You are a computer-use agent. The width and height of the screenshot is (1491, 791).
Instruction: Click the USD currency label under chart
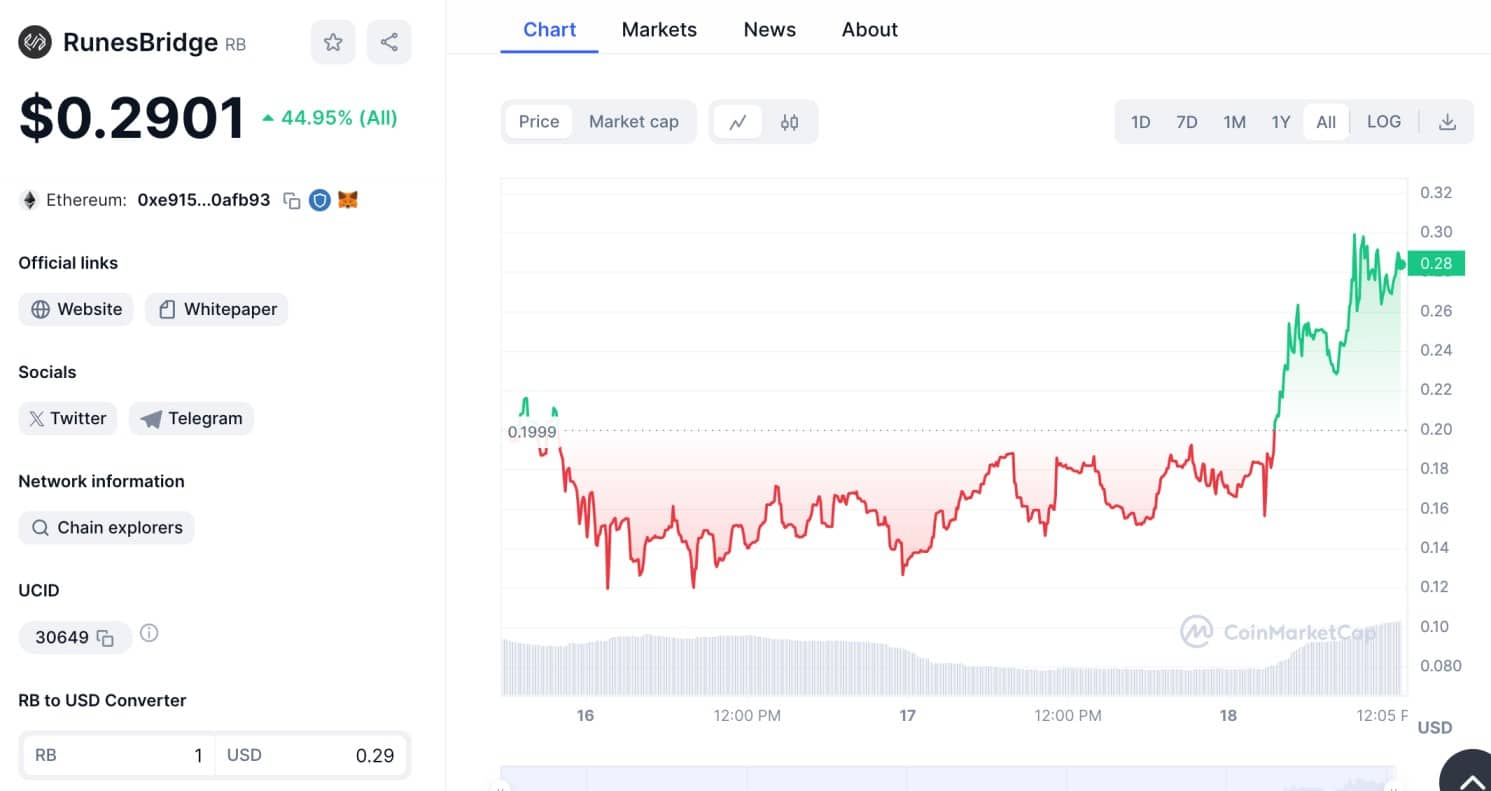[x=1435, y=727]
